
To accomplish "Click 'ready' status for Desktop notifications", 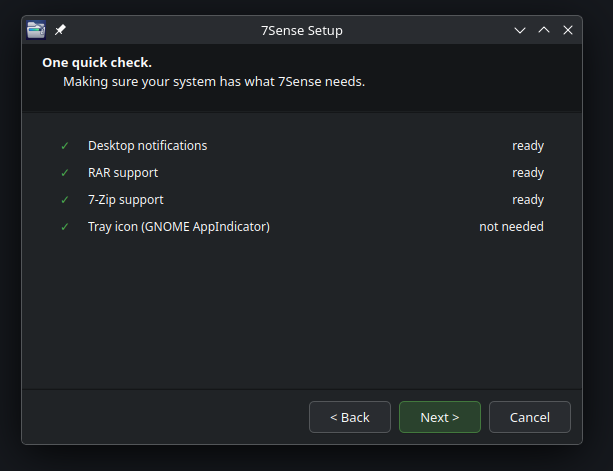I will [528, 146].
